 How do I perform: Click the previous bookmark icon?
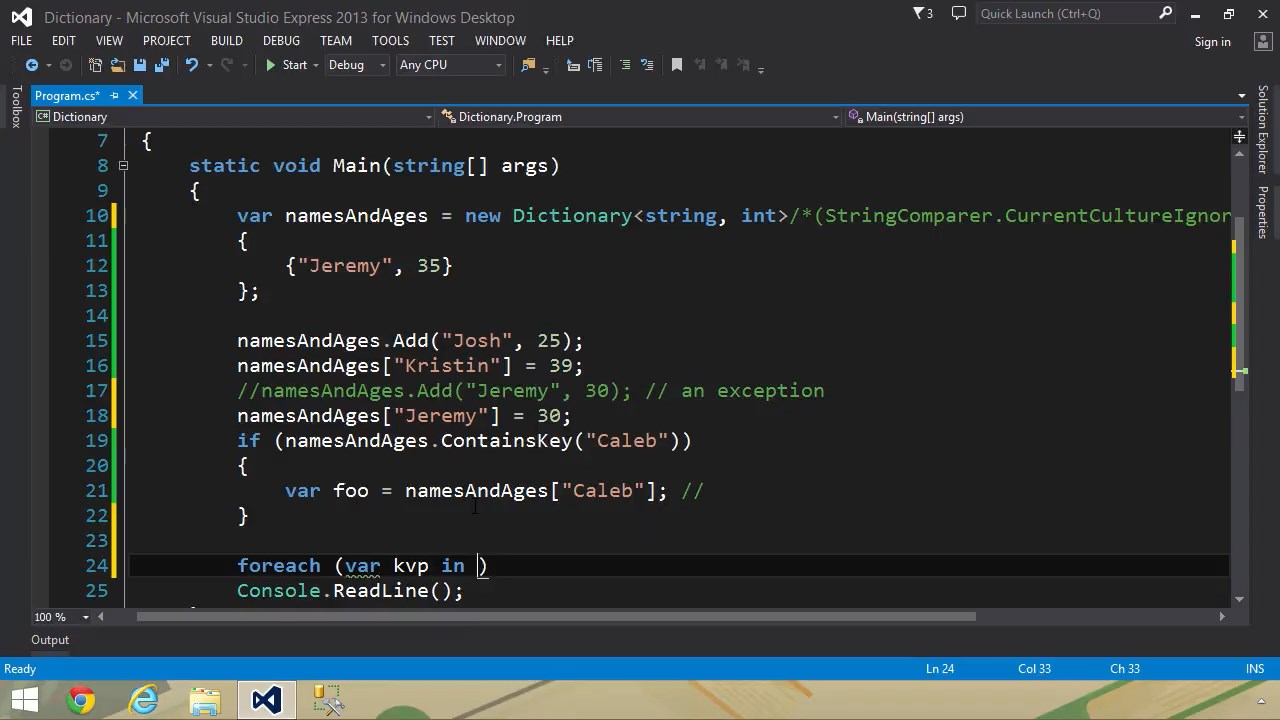tap(700, 65)
